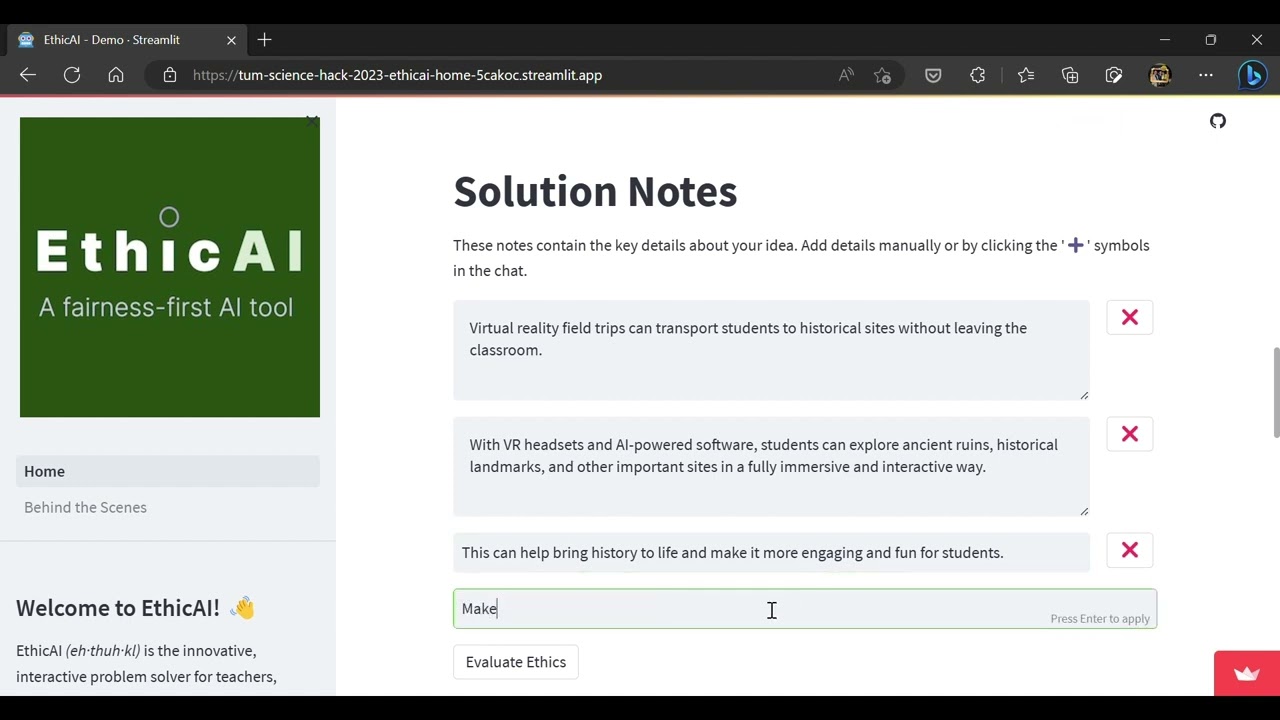View site info via the lock icon

(x=170, y=75)
